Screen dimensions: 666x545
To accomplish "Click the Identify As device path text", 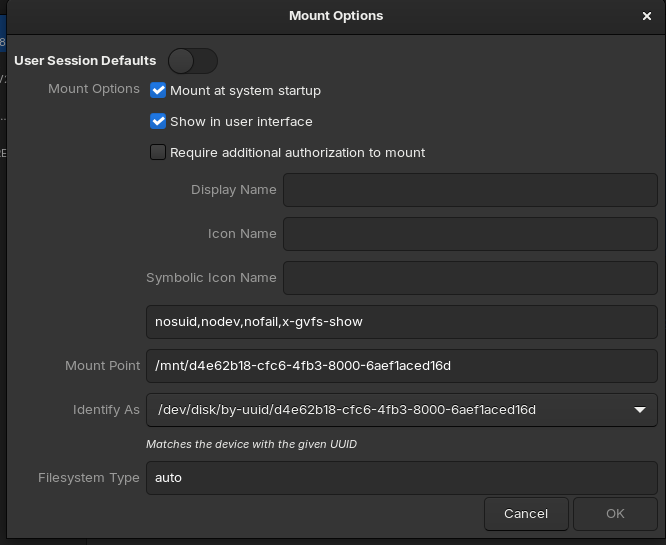I will 346,410.
